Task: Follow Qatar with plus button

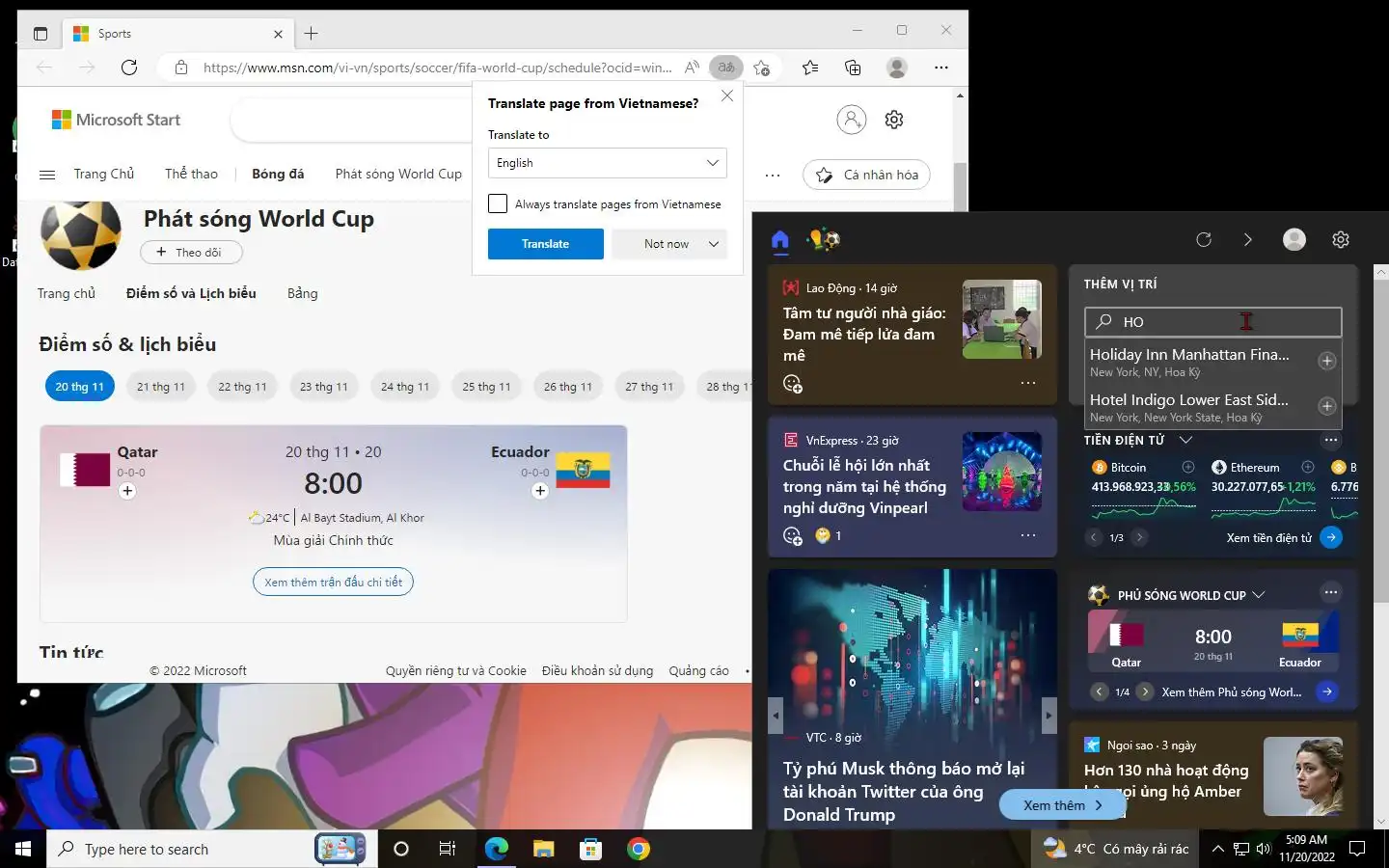Action: pyautogui.click(x=127, y=491)
